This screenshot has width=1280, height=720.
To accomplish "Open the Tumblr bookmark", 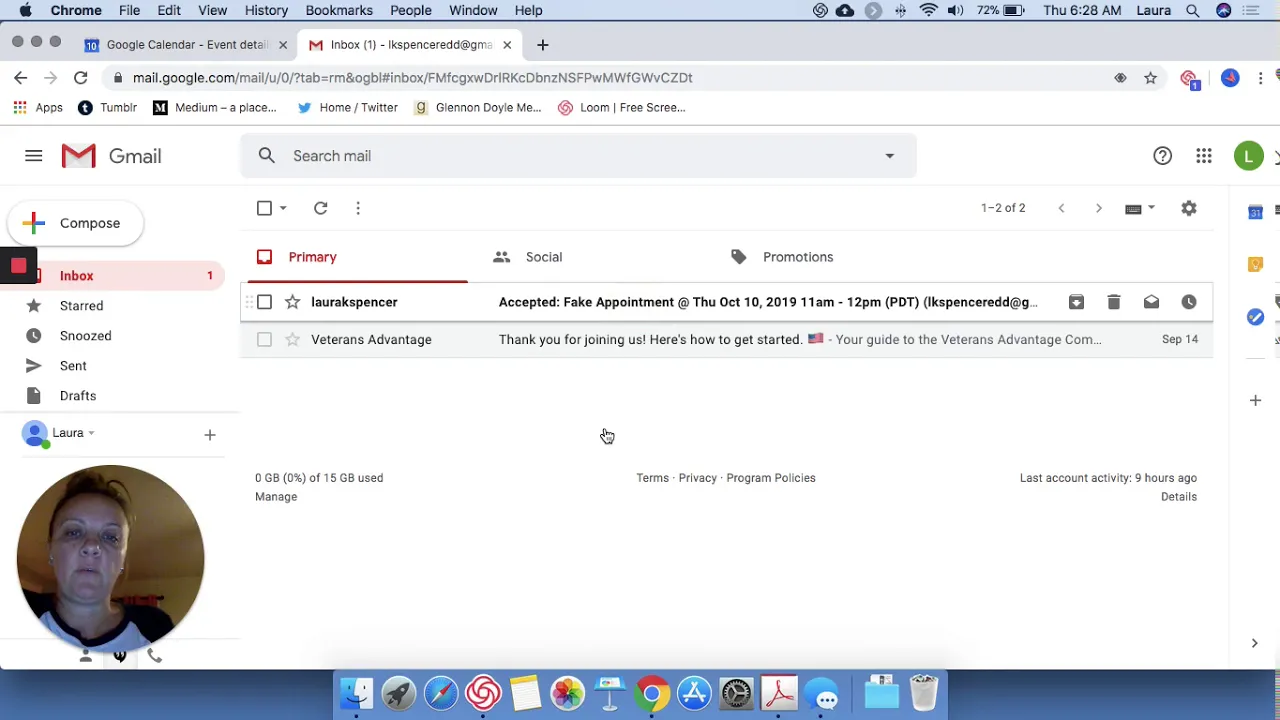I will (x=107, y=108).
